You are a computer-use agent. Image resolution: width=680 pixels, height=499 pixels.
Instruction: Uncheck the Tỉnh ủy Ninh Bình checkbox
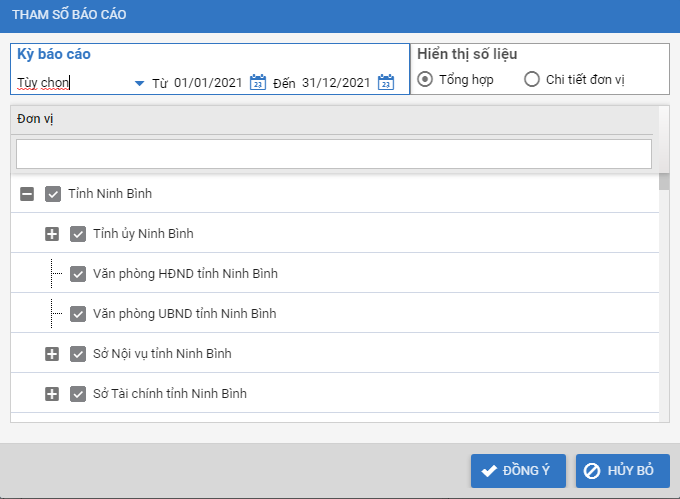click(78, 234)
